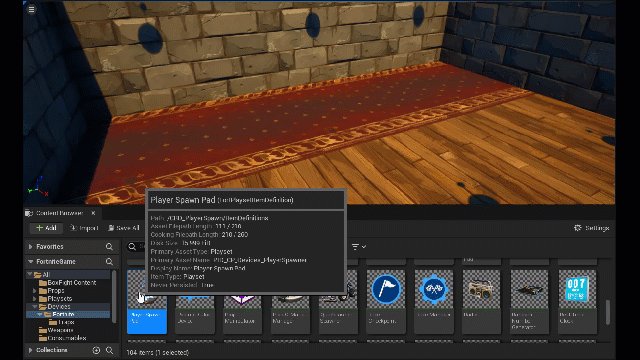Collapse the All folder tree

[x=29, y=275]
